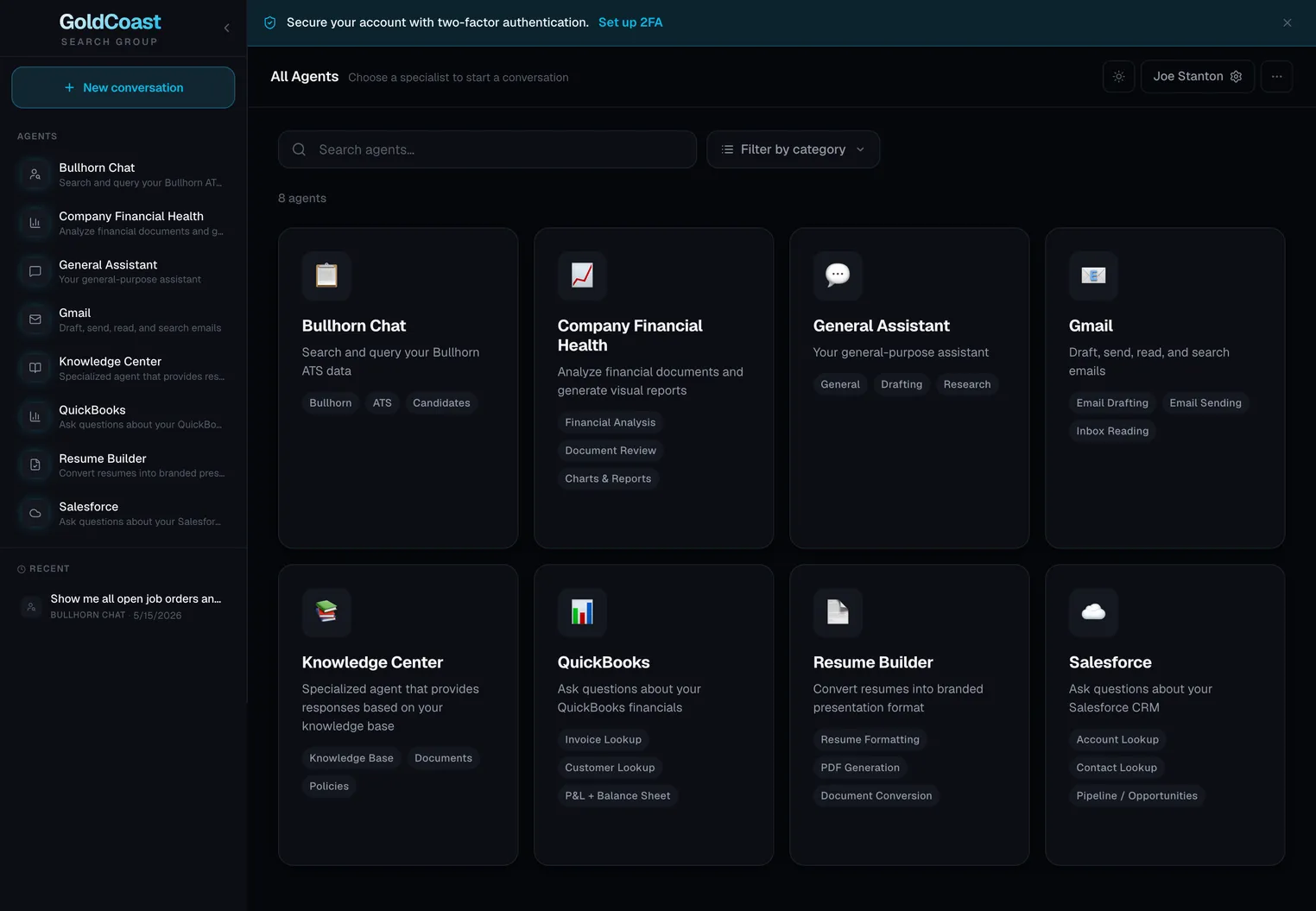
Task: Open recent 'Show me all open job orders' chat
Action: [x=123, y=606]
